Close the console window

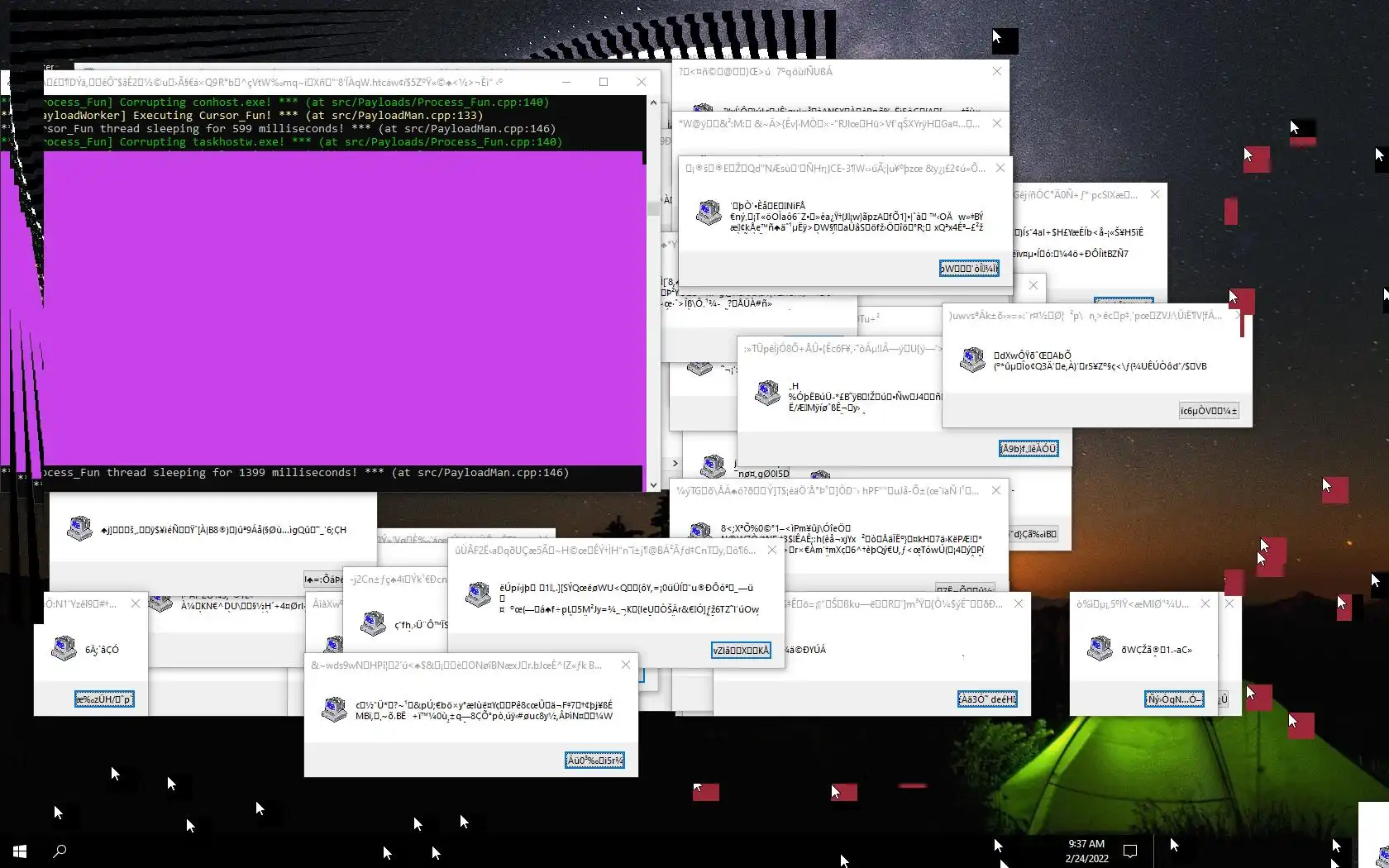[x=642, y=82]
